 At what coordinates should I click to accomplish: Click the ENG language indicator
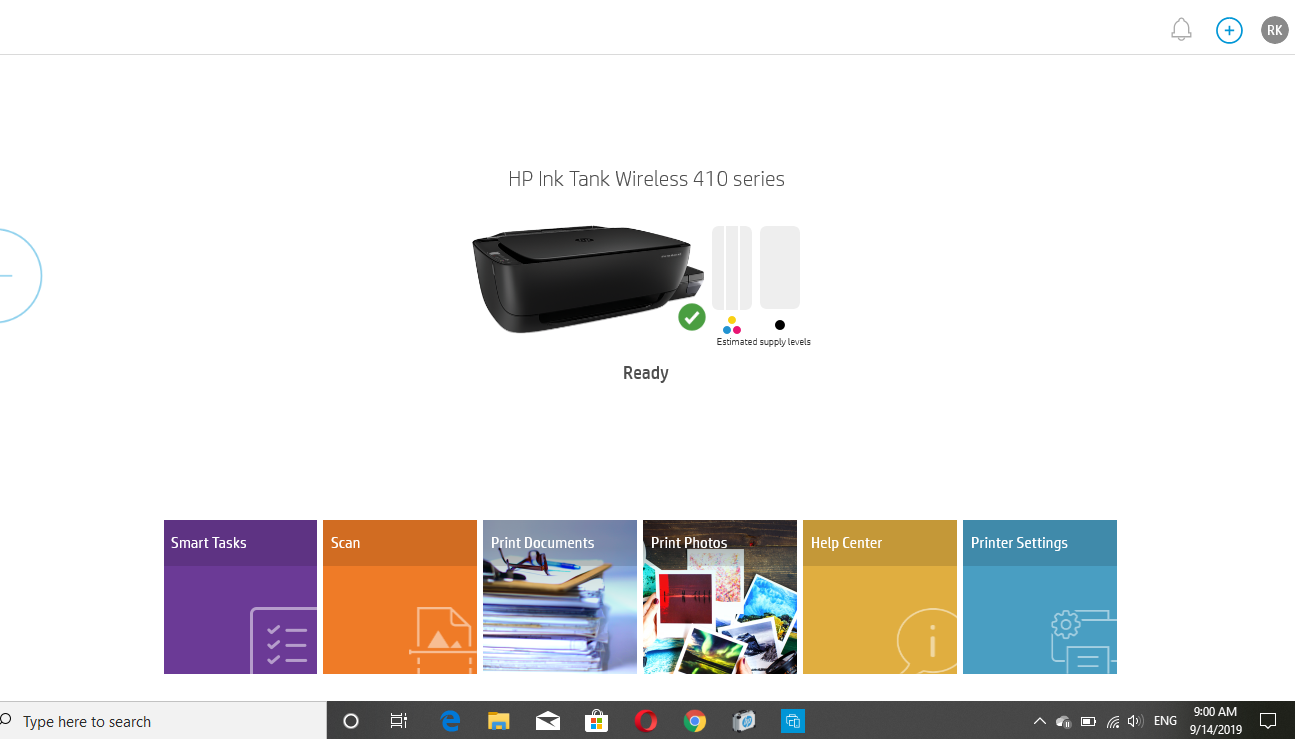tap(1165, 721)
